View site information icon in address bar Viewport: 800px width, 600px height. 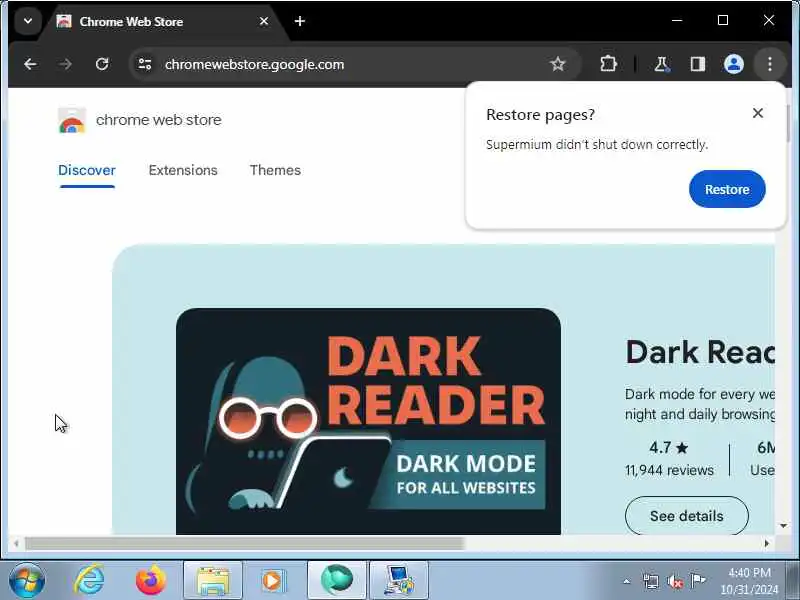coord(145,64)
